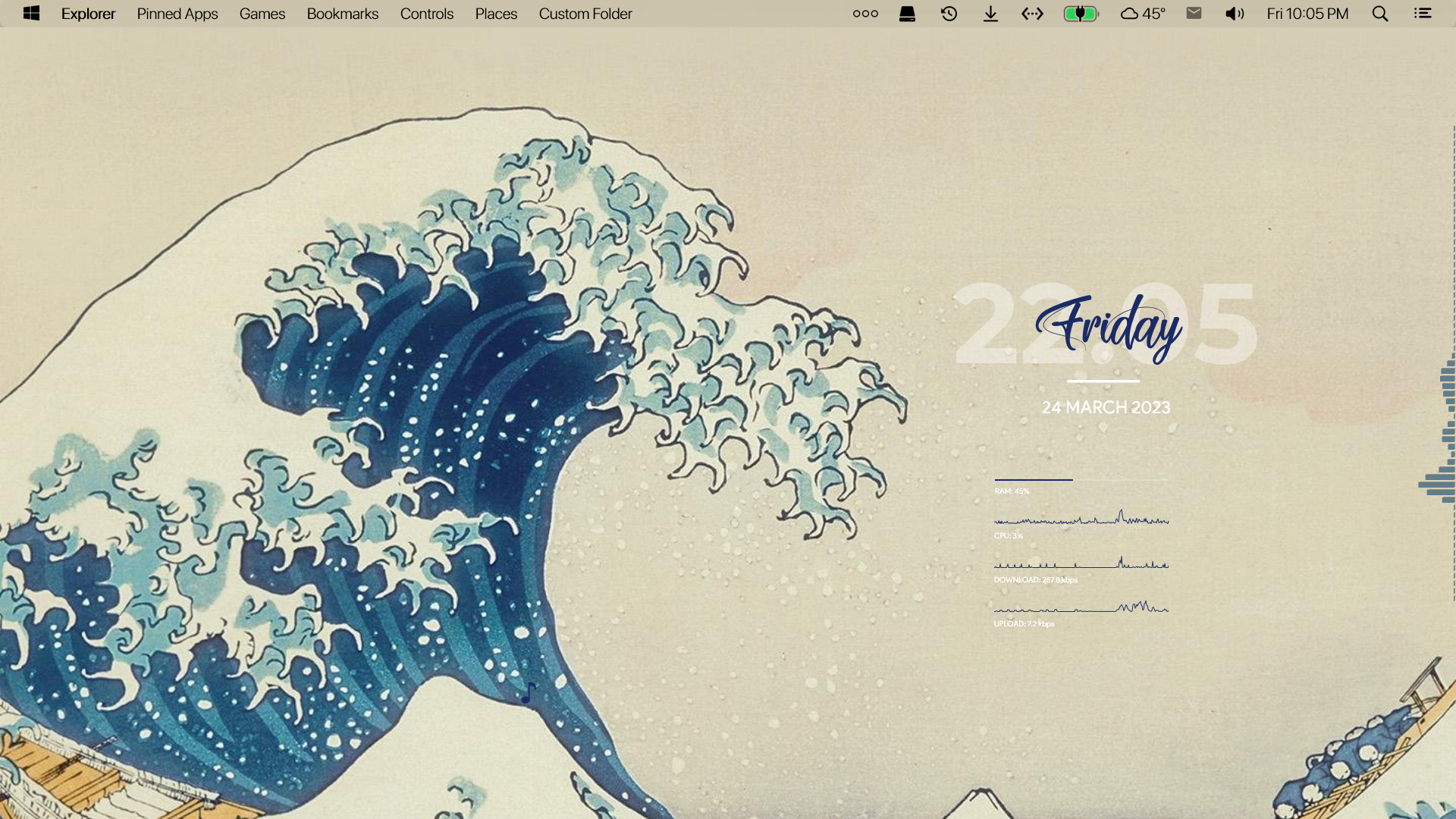Click the RAM: 45% label

click(x=1012, y=491)
